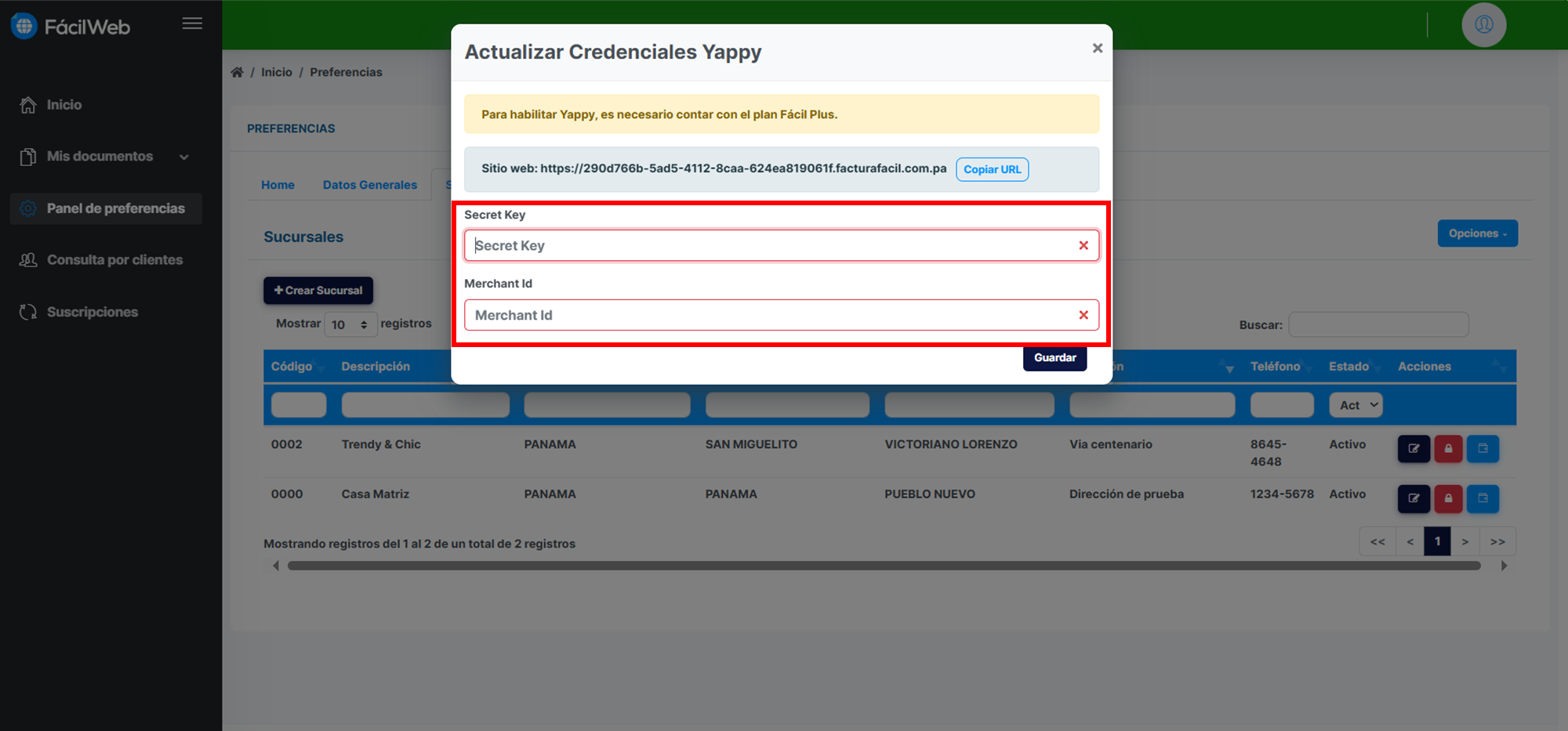This screenshot has width=1568, height=731.
Task: Edit the Casa Matriz branch
Action: coord(1414,498)
